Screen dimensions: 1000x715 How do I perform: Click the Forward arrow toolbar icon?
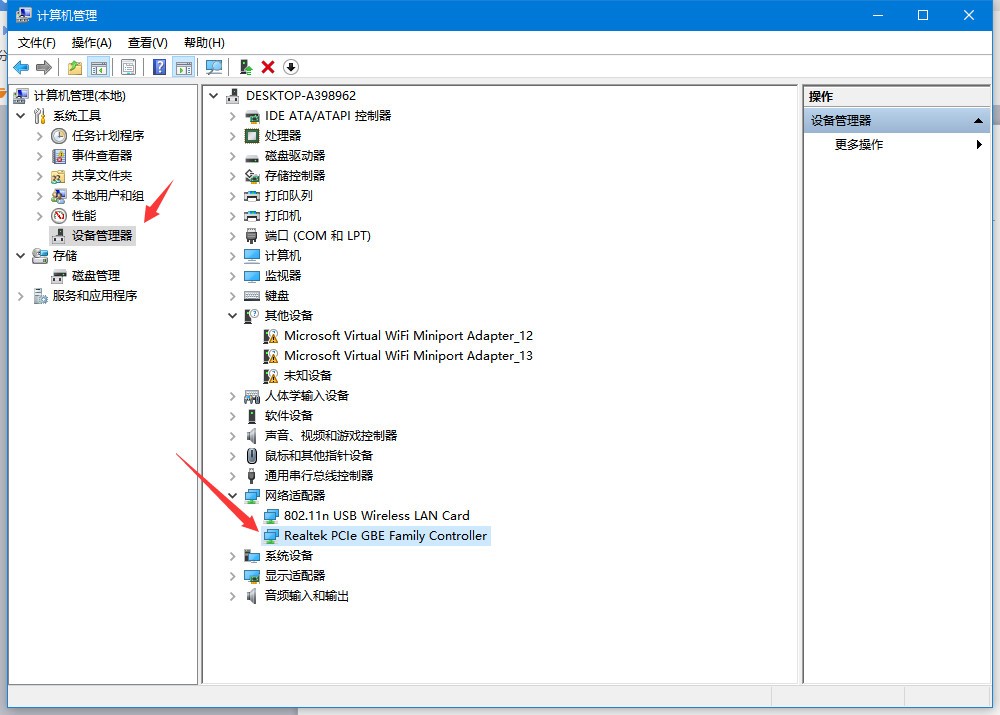click(x=43, y=67)
